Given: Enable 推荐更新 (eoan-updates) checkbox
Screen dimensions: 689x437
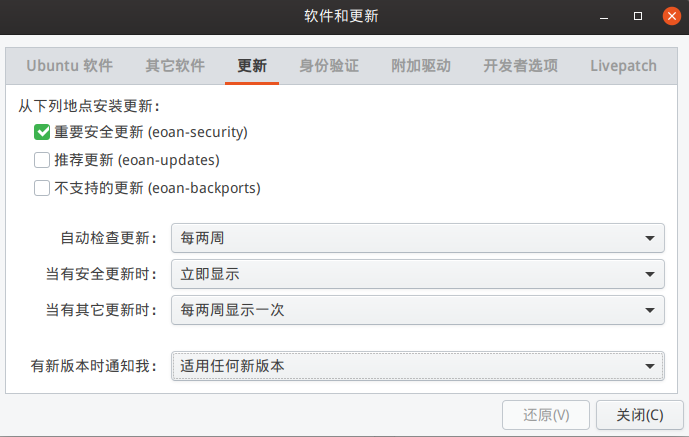Looking at the screenshot, I should coord(42,160).
